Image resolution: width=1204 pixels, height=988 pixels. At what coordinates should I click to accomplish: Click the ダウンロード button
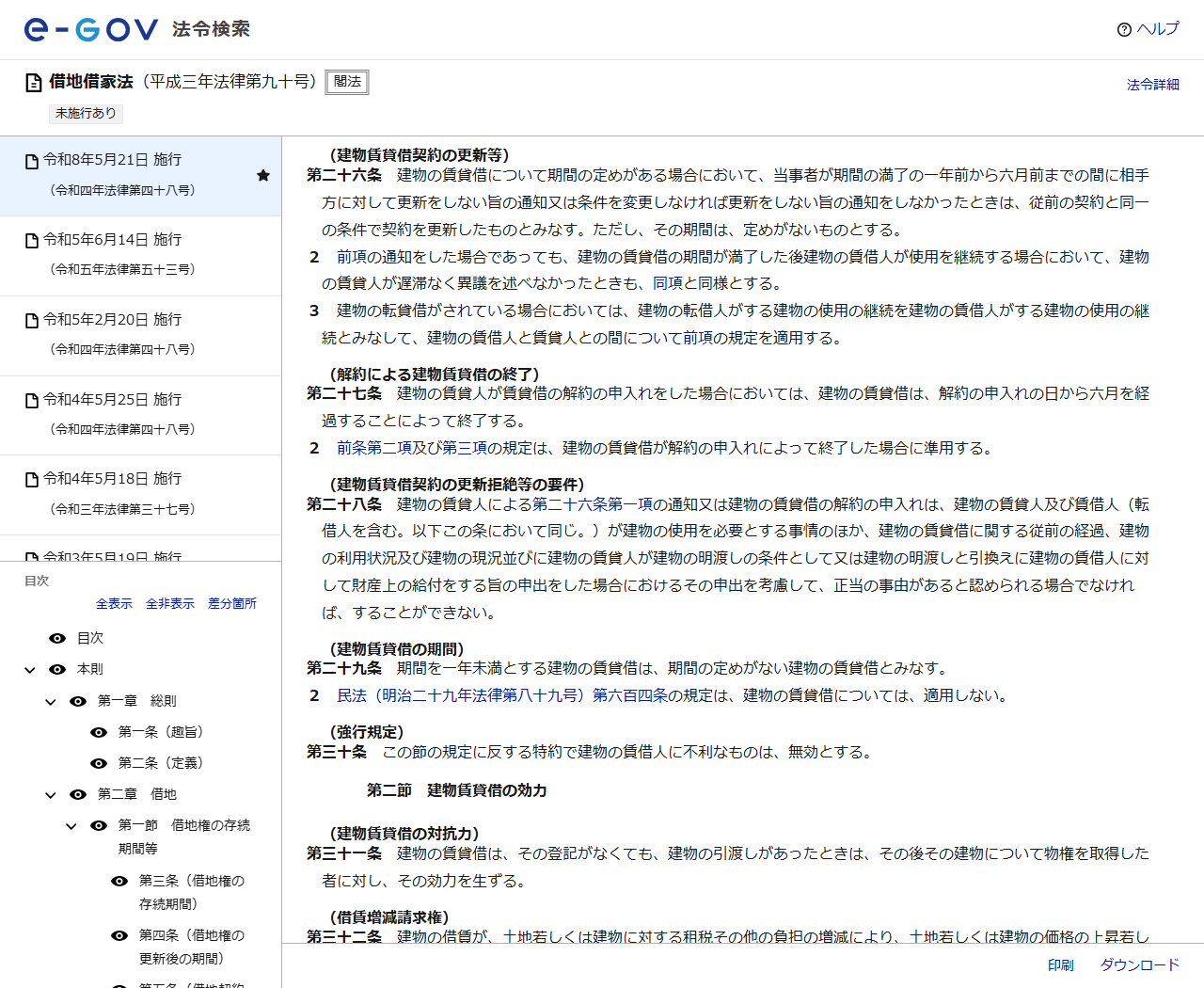point(1140,965)
